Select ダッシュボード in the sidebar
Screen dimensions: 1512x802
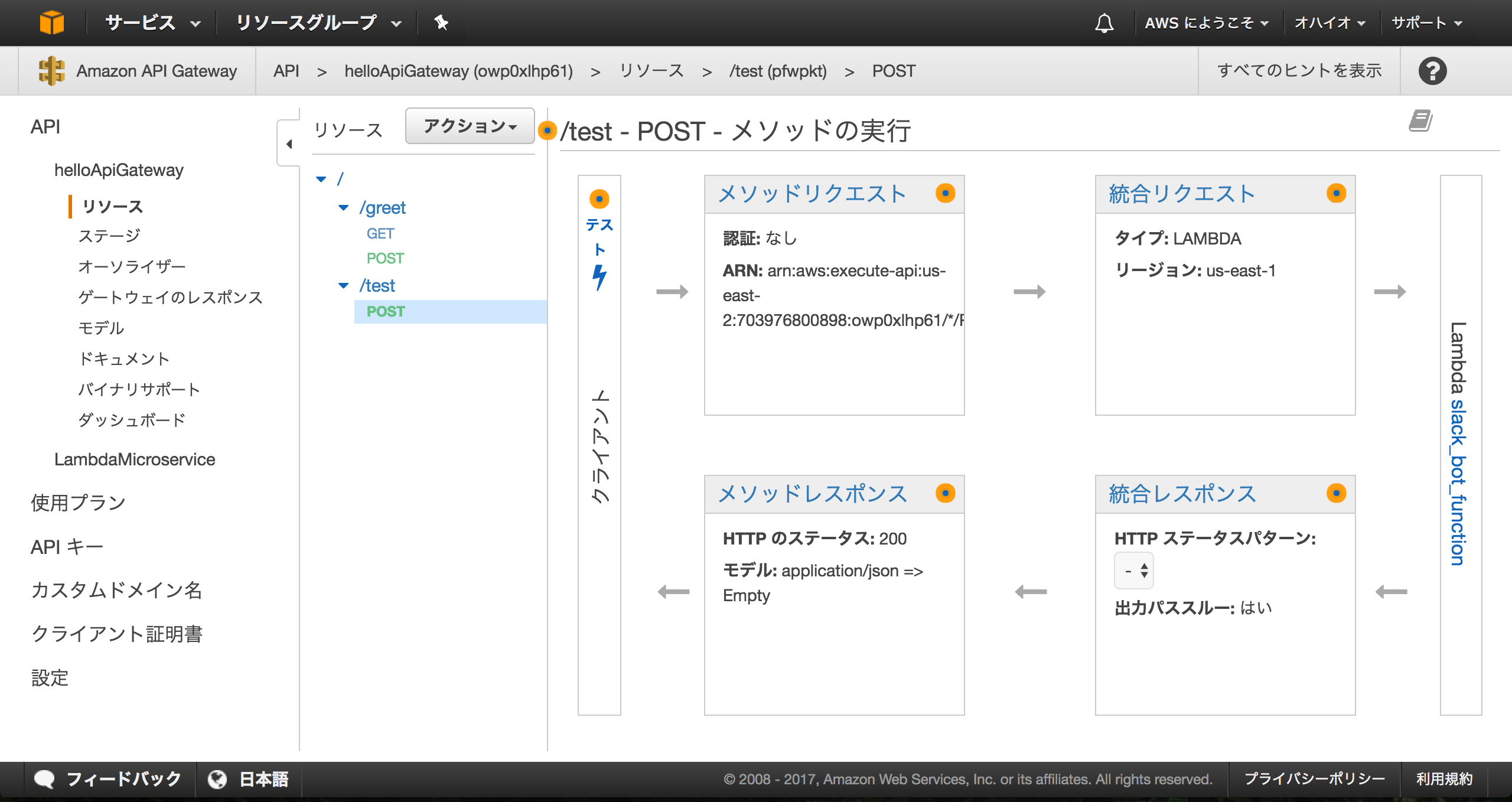(132, 420)
